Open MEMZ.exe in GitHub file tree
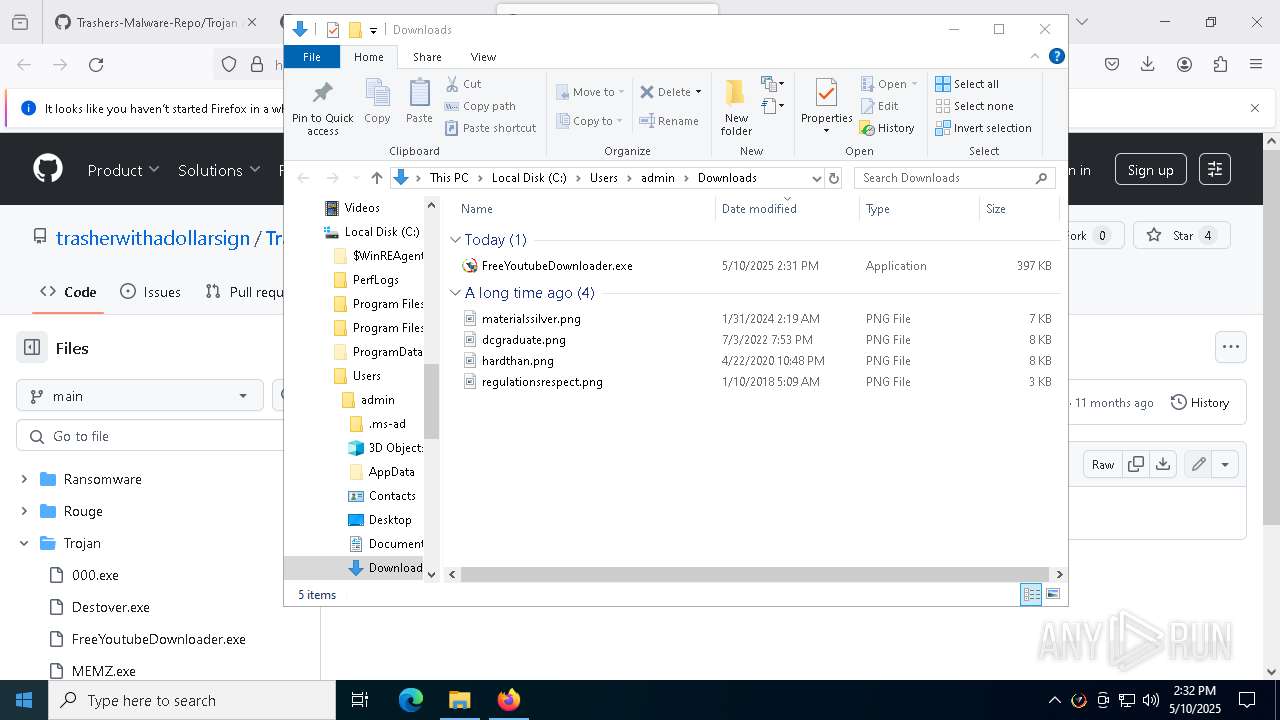 click(103, 671)
